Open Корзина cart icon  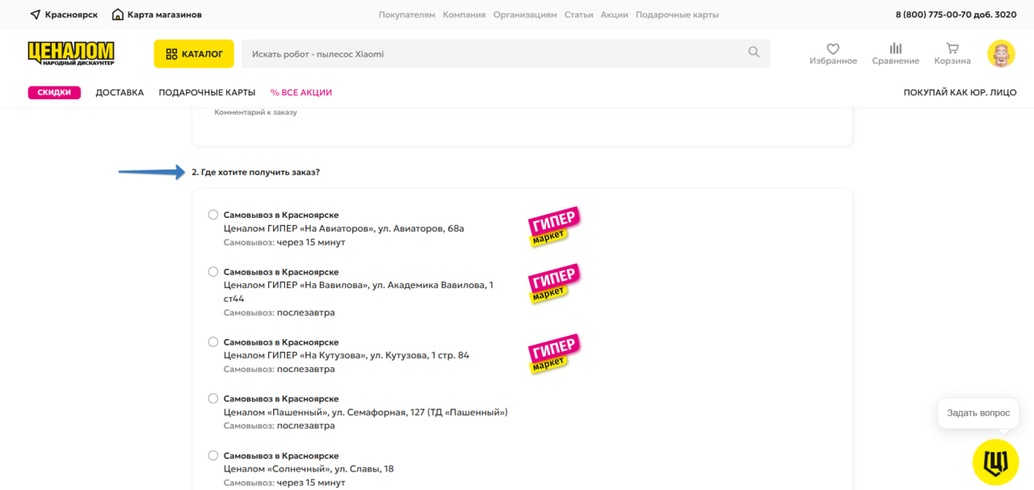click(x=952, y=48)
